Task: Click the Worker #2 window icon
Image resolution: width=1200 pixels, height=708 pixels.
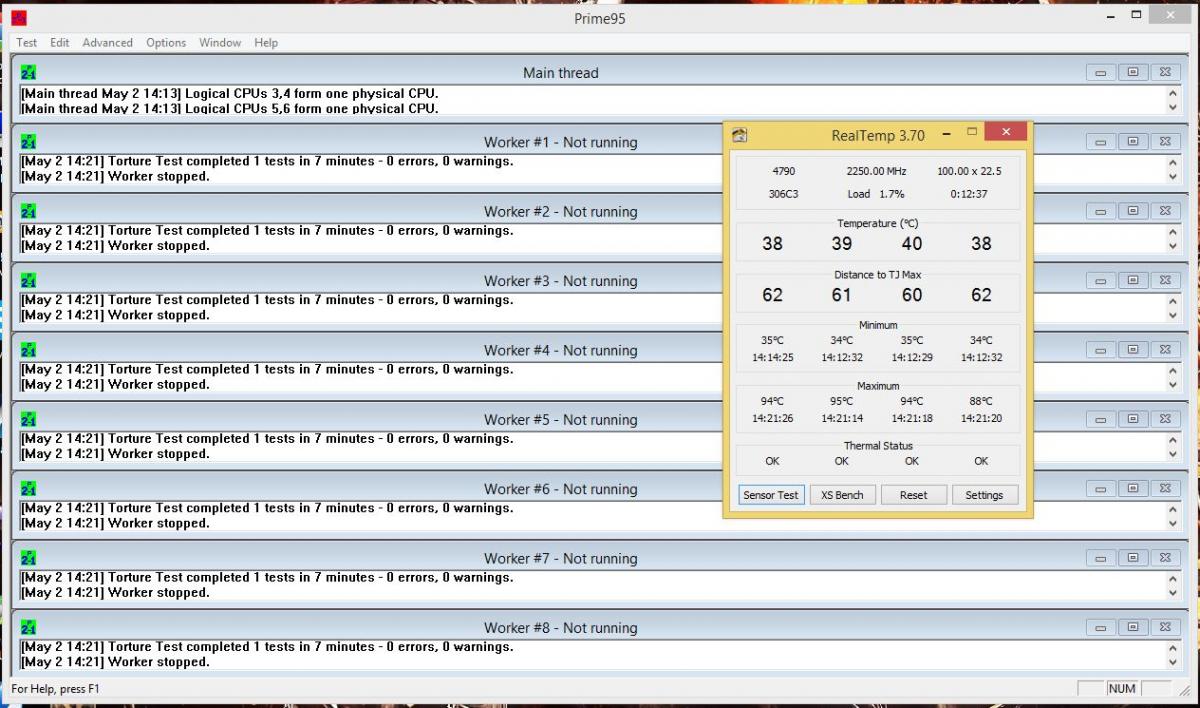Action: pos(29,211)
